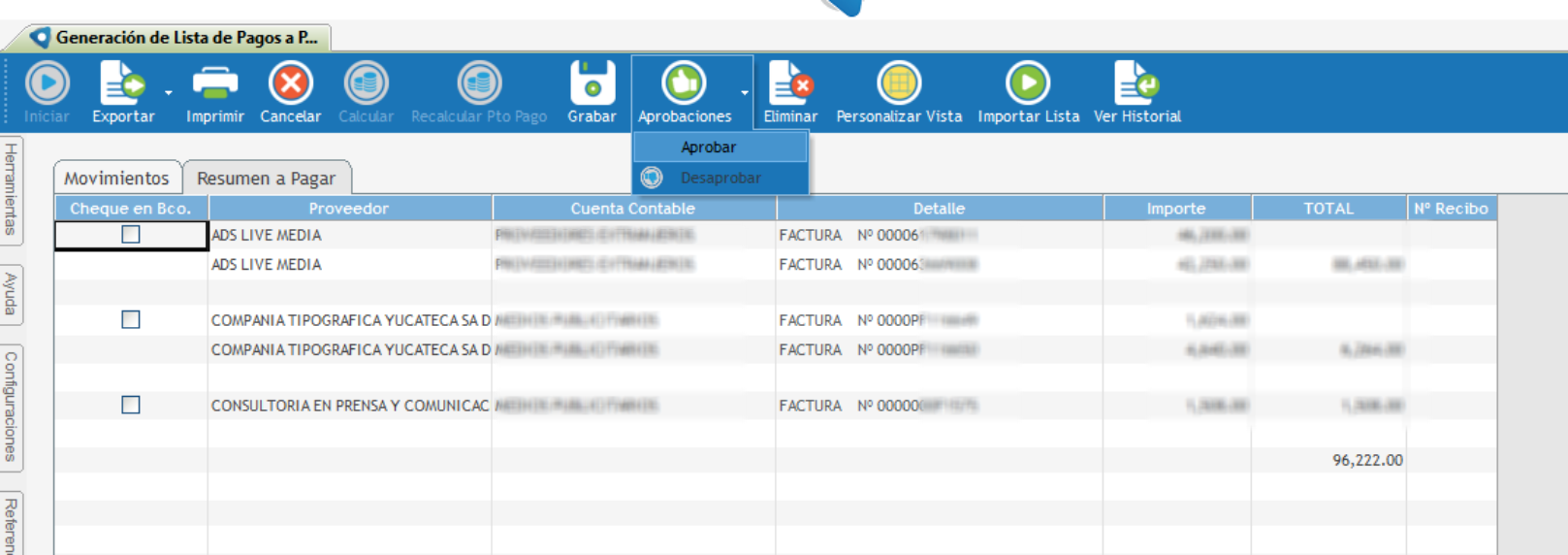The height and width of the screenshot is (555, 1568).
Task: Click the Detalle column header
Action: (939, 209)
